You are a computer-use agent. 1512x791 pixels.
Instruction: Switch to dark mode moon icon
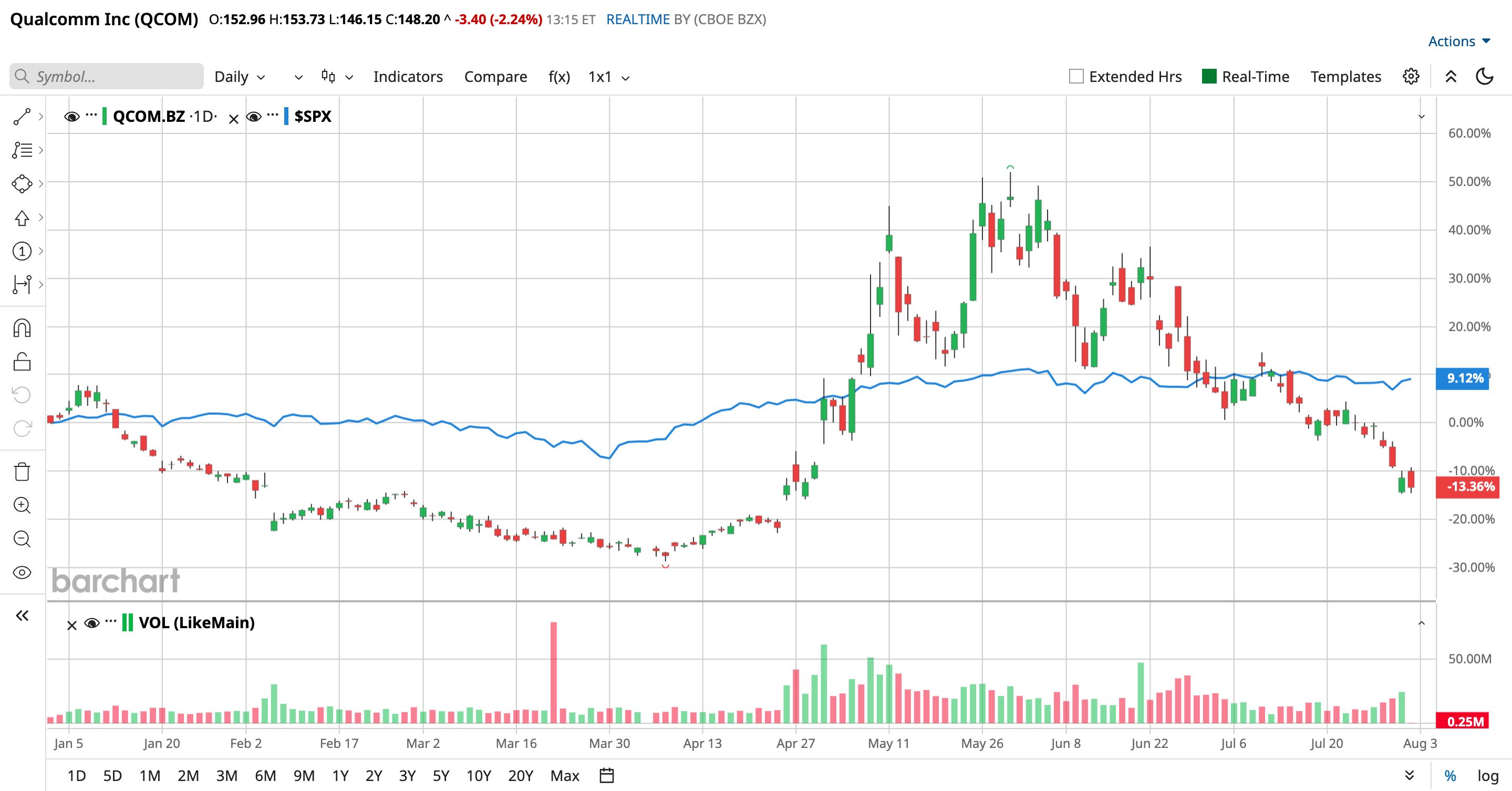coord(1484,76)
